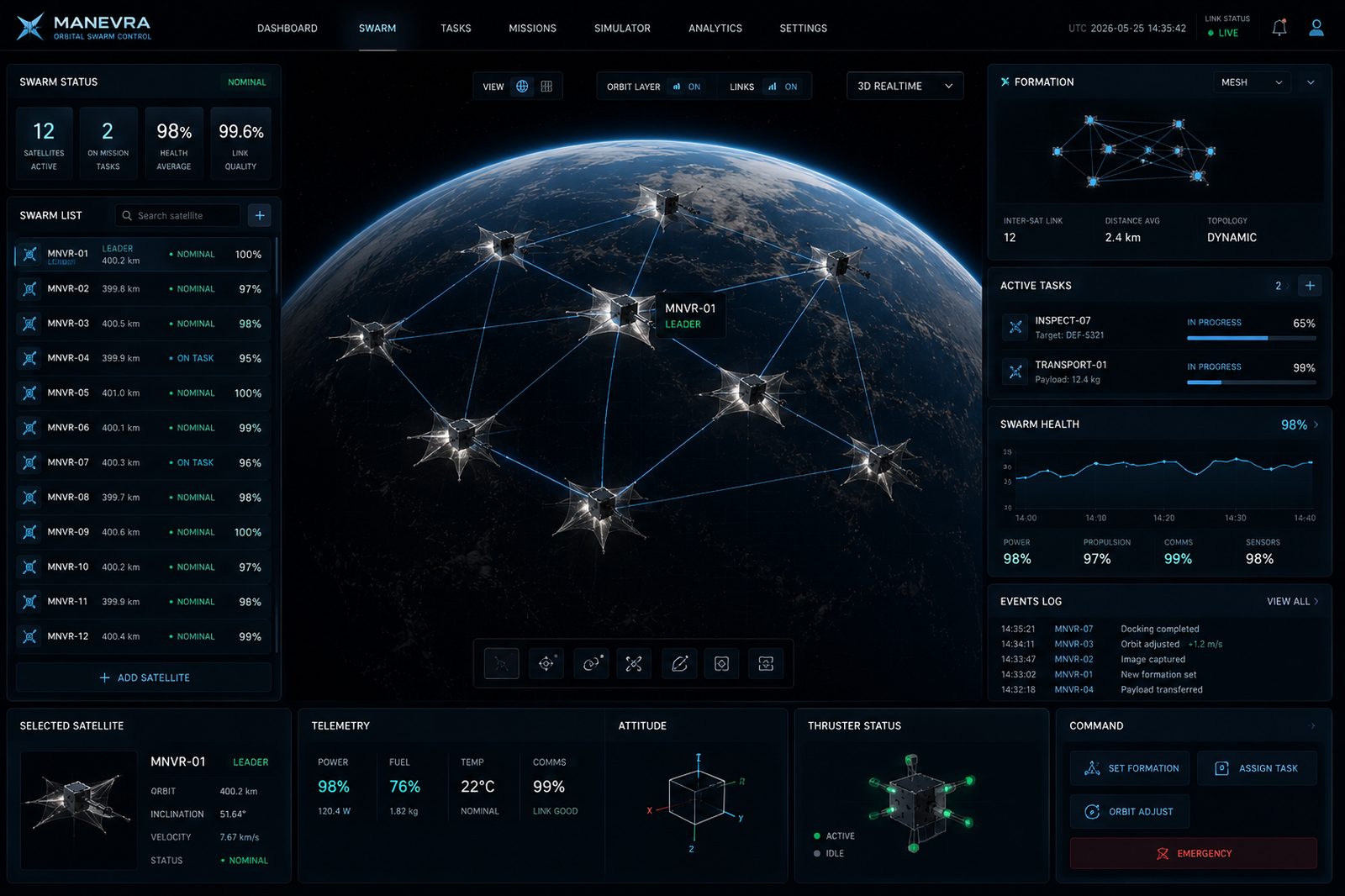
Task: Click the MNVR-04 satellite icon in the swarm list
Action: [30, 358]
